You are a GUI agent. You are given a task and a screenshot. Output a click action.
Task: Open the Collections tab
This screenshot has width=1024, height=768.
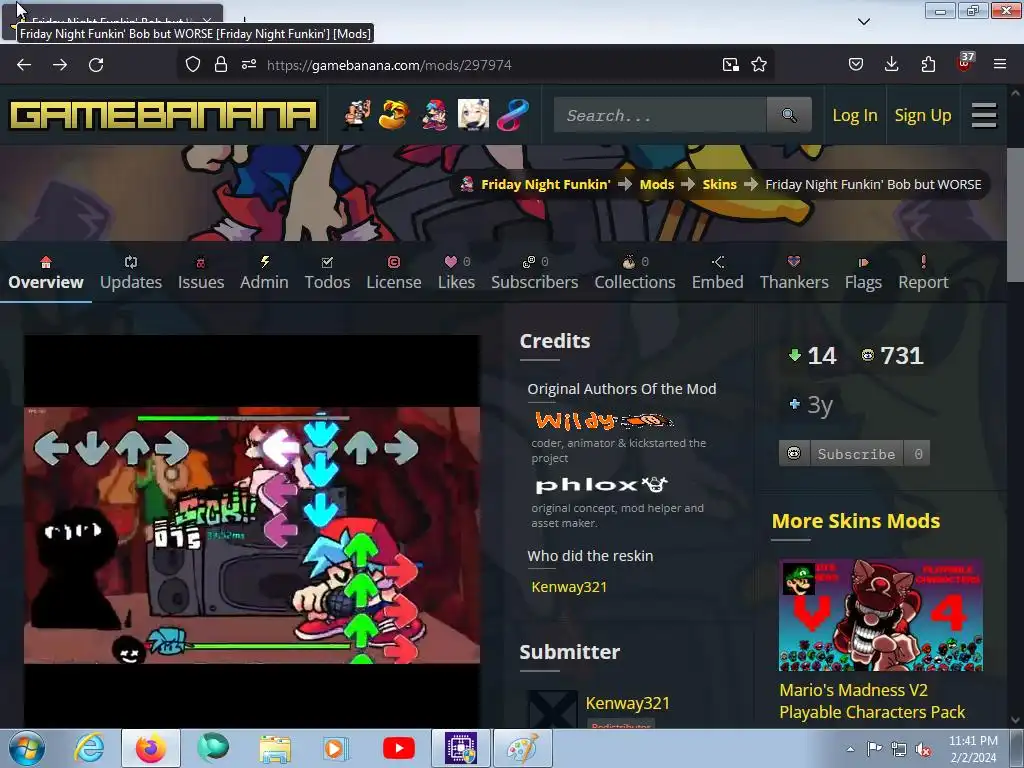pyautogui.click(x=635, y=274)
